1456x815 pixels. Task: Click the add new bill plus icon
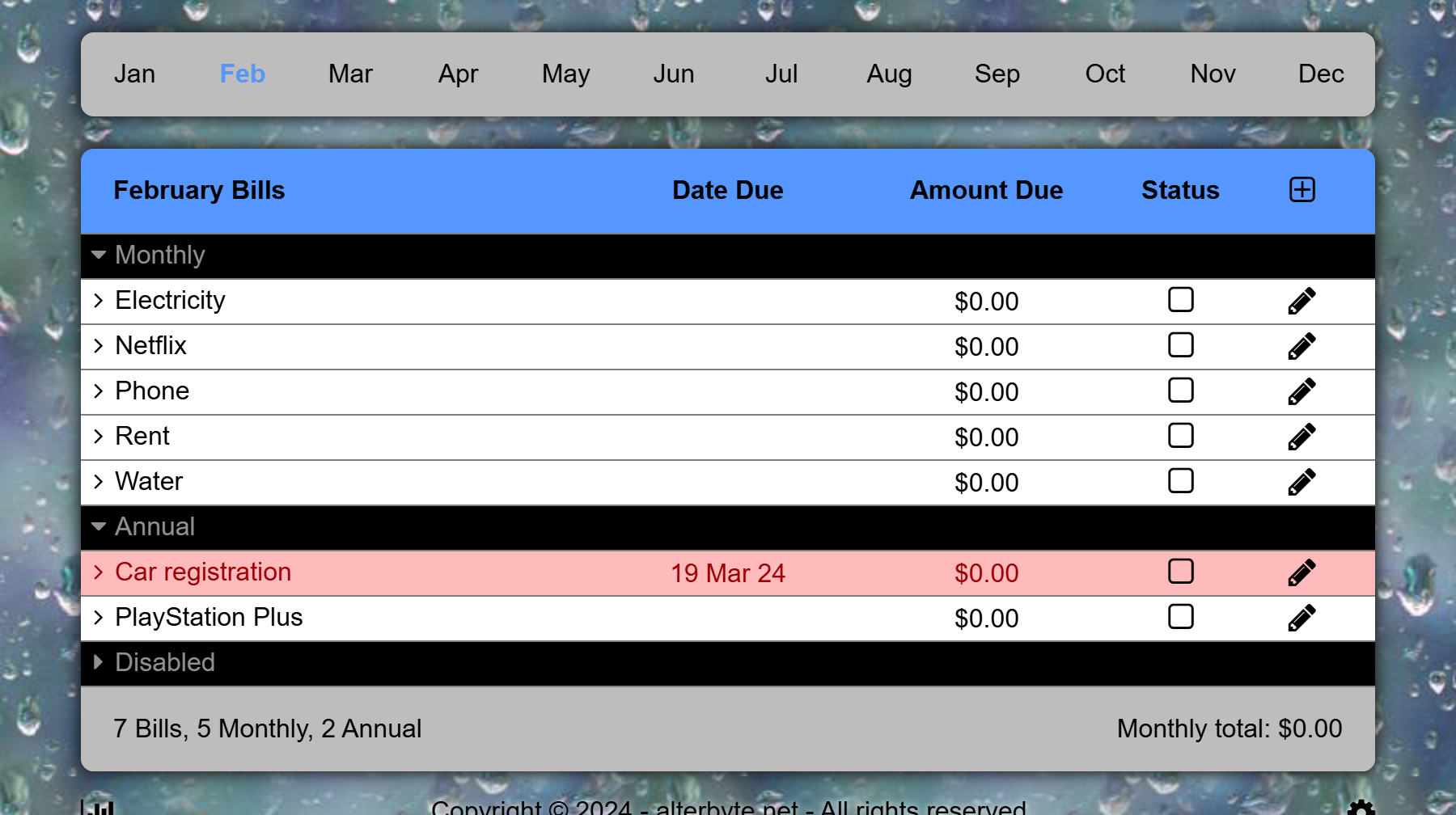click(x=1302, y=190)
